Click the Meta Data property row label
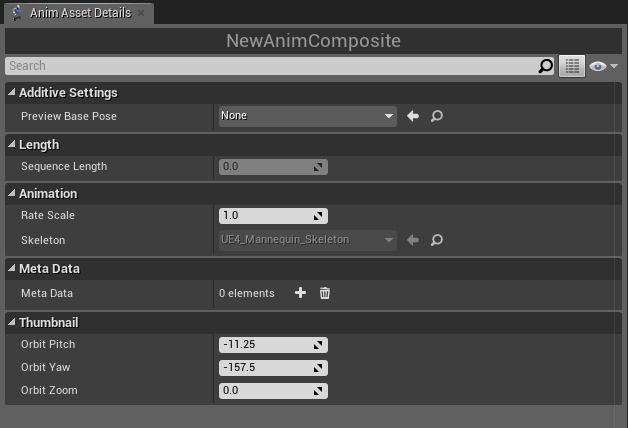628x428 pixels. coord(47,293)
